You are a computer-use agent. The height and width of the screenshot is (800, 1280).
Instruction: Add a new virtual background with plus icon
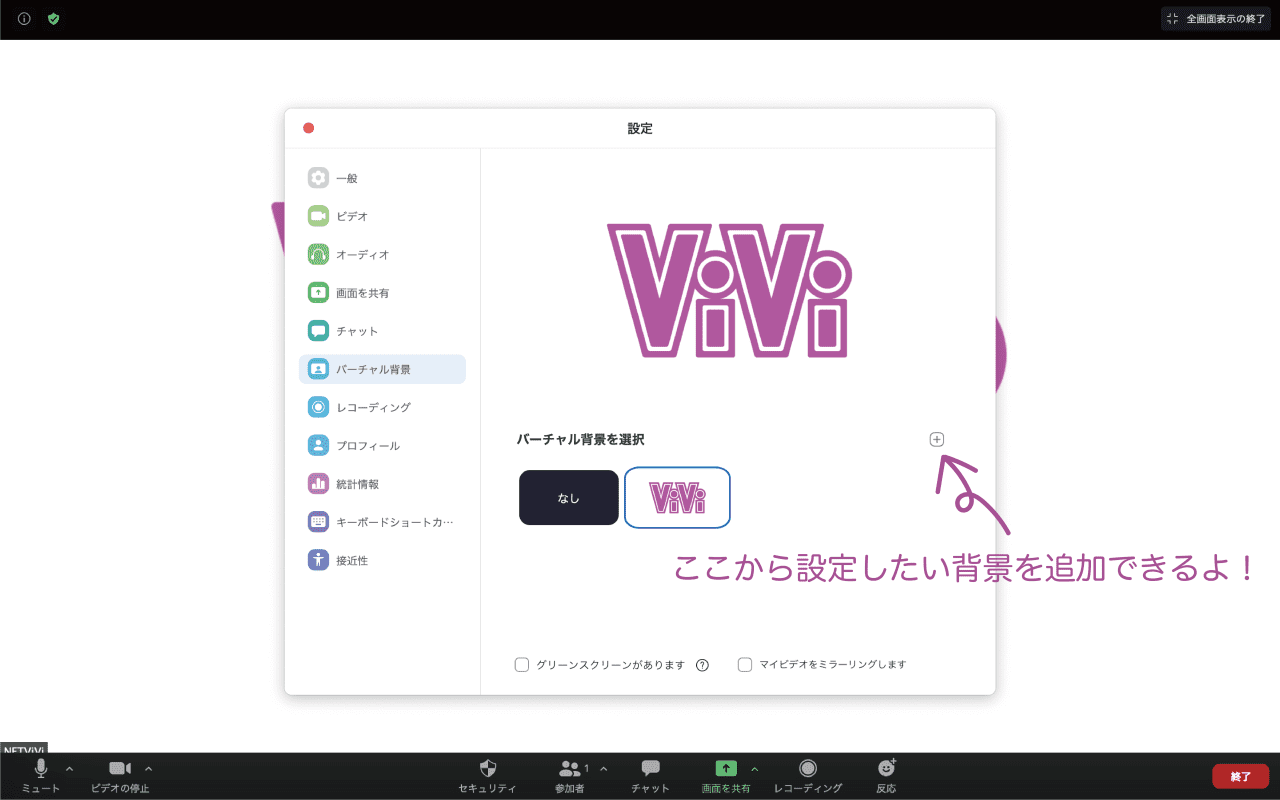click(937, 439)
